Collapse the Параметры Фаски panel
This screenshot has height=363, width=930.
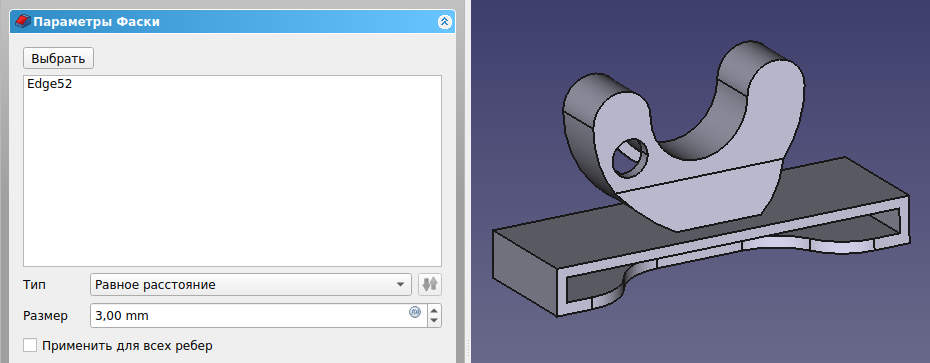(444, 23)
